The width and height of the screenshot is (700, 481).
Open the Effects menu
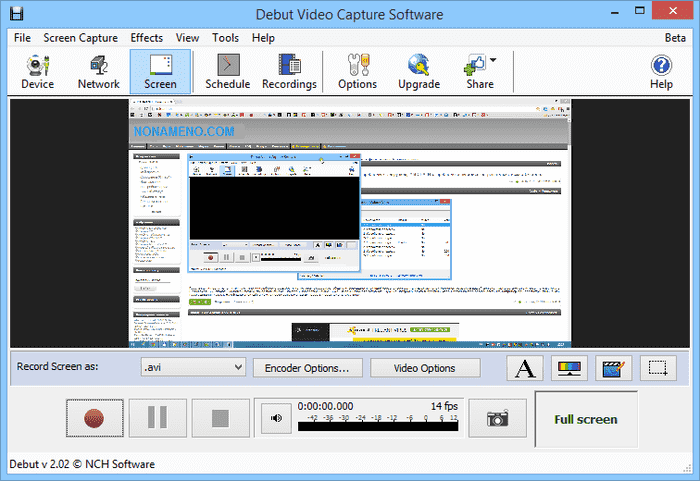coord(146,38)
